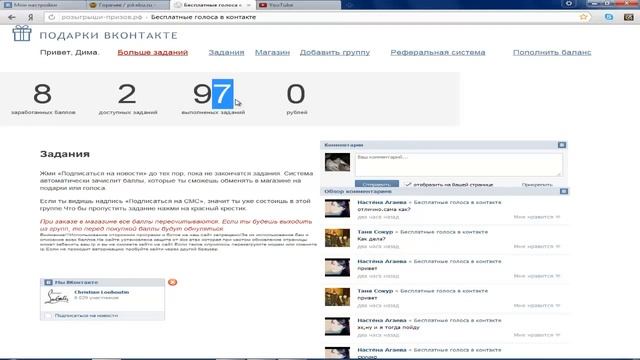The image size is (640, 360).
Task: Click comment text 'хх,ну и я тогда пойду'
Action: (x=388, y=327)
